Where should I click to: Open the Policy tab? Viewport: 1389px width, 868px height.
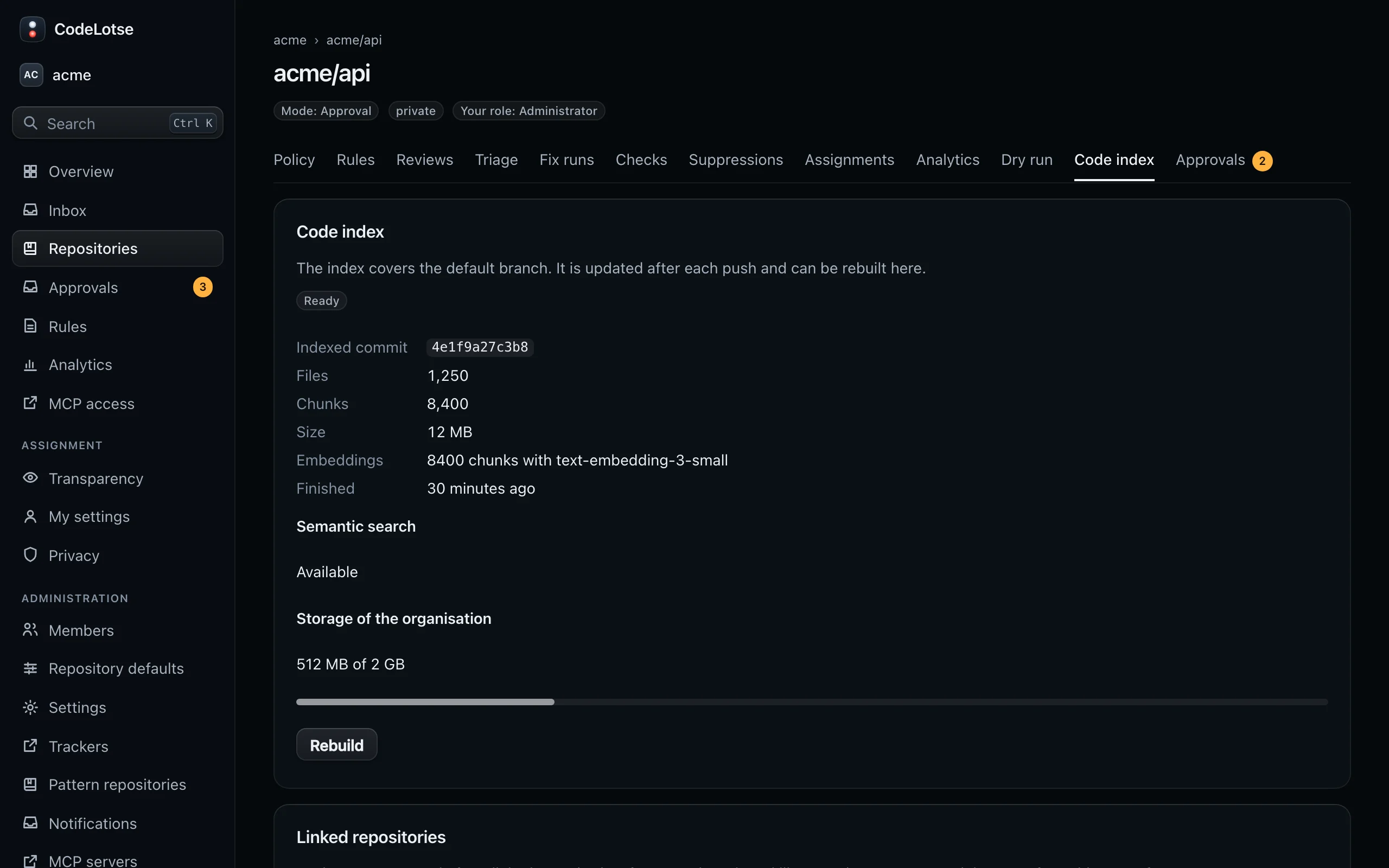[294, 159]
